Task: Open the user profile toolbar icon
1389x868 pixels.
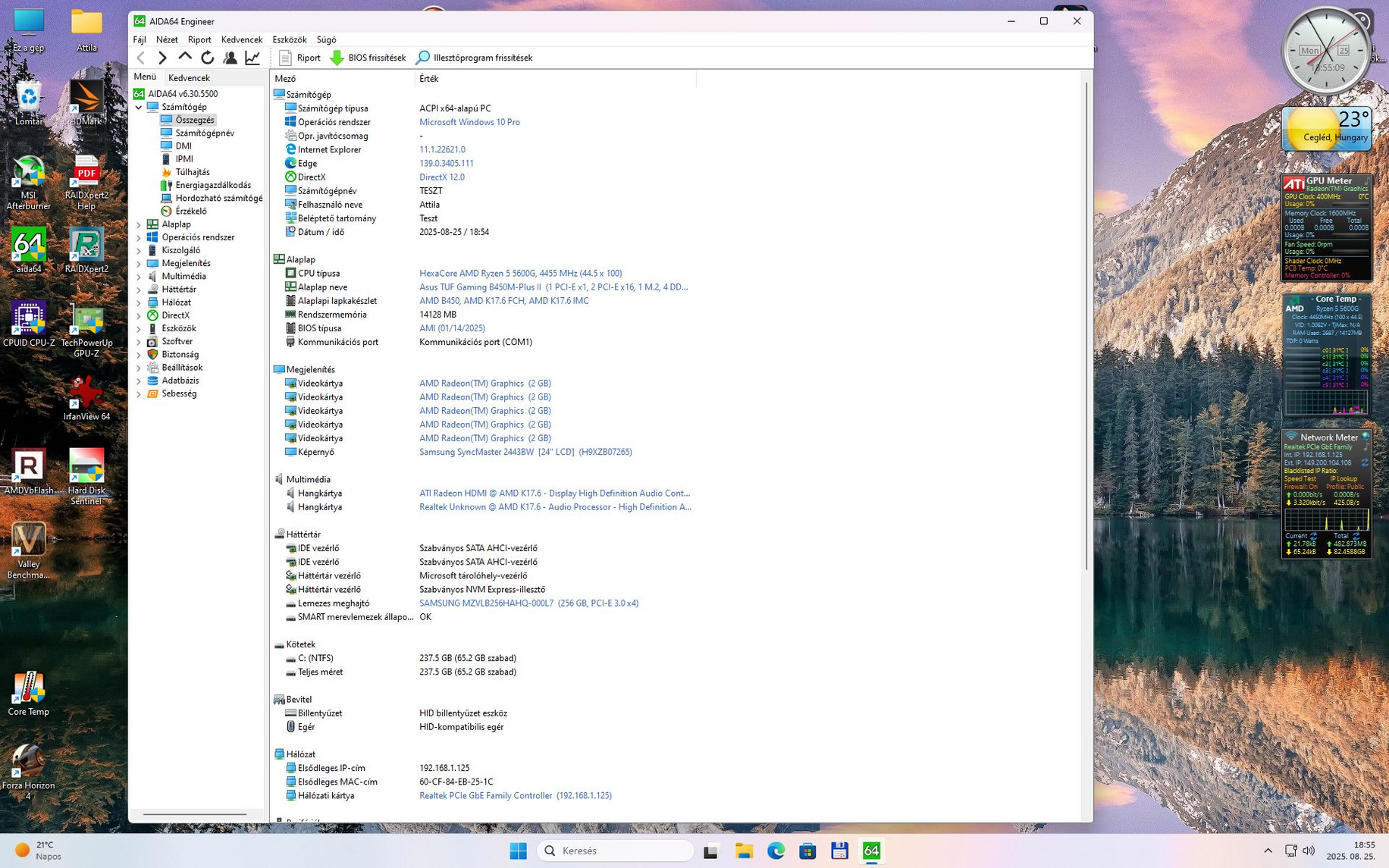Action: click(230, 58)
